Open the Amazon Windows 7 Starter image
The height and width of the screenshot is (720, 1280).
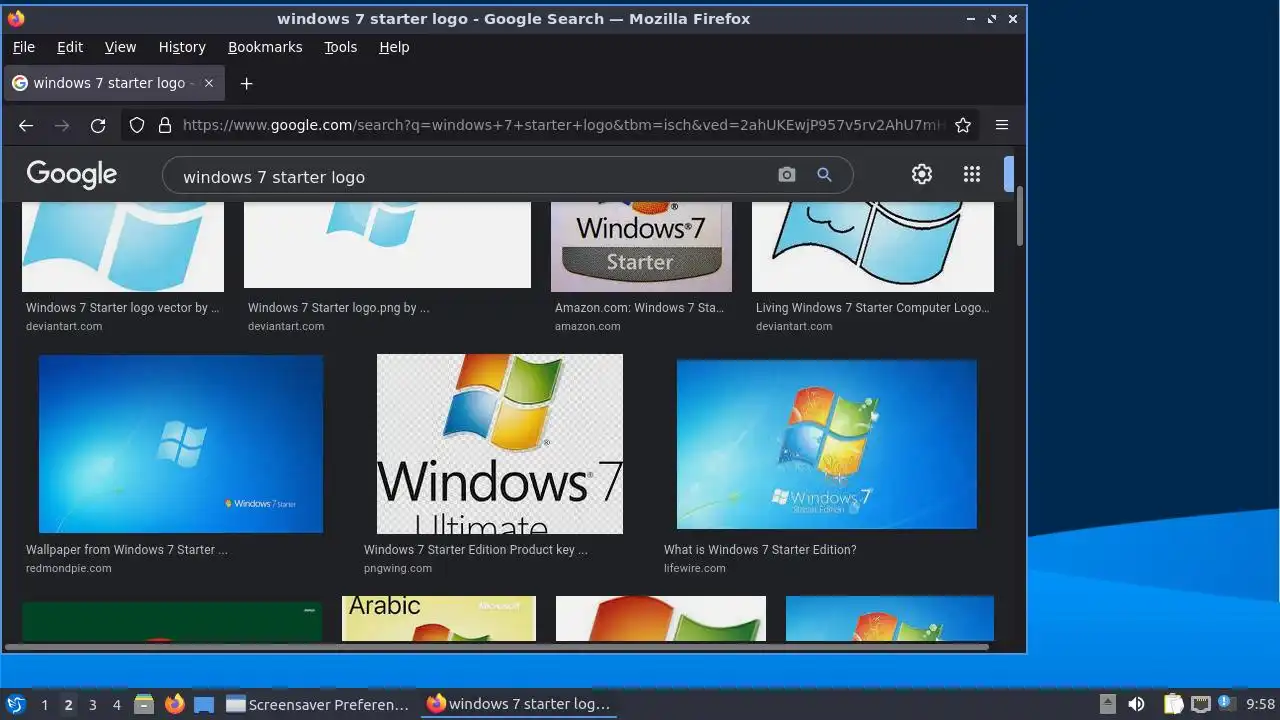[641, 246]
